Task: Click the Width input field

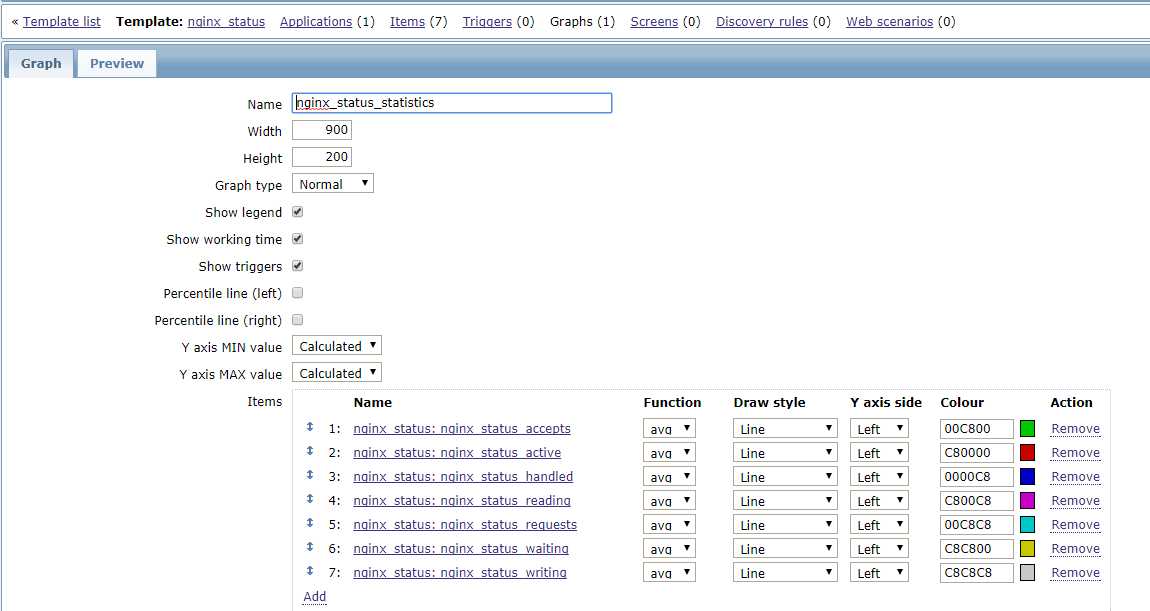Action: [322, 130]
